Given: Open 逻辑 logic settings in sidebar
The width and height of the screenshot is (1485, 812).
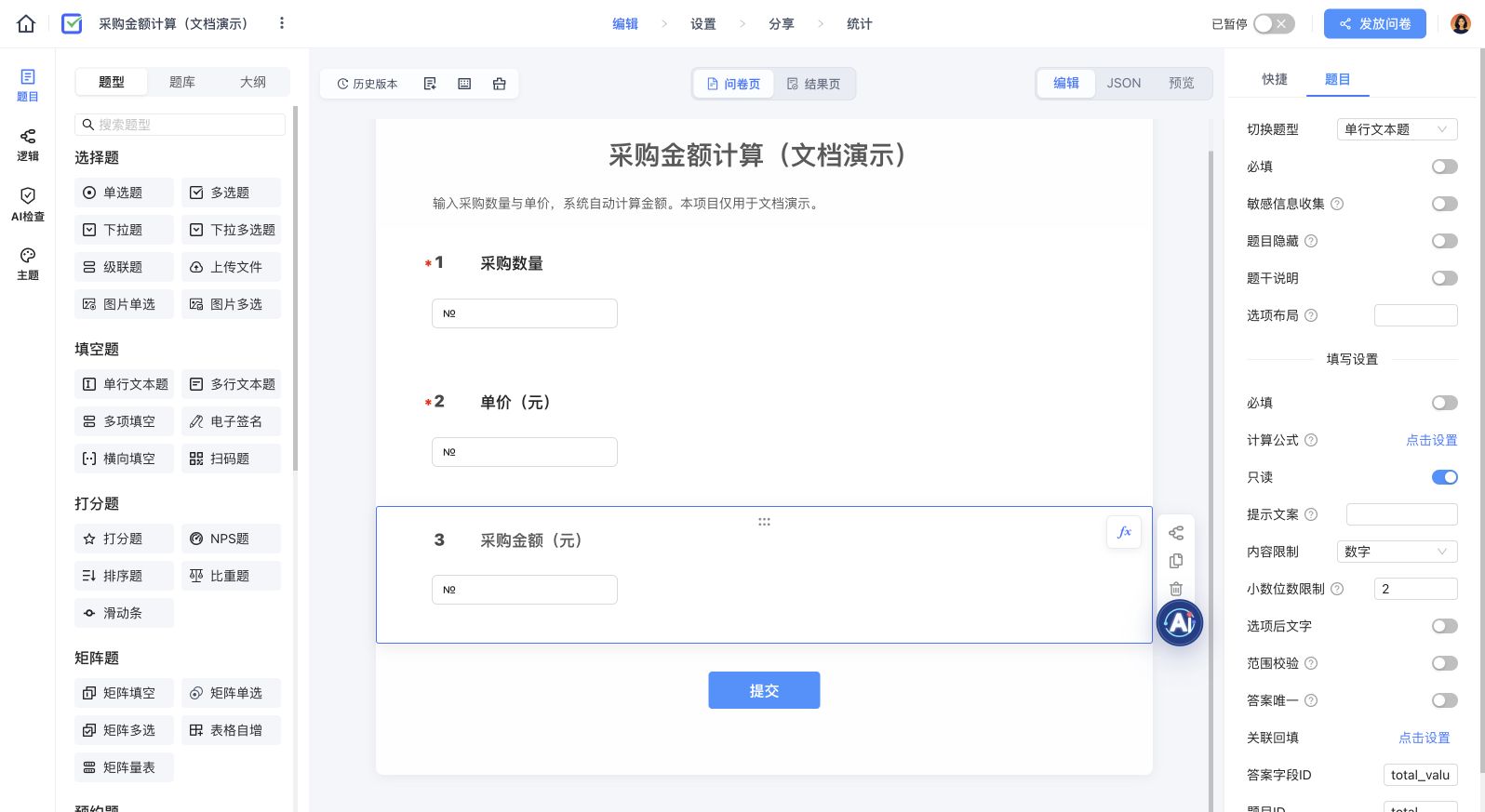Looking at the screenshot, I should 28,145.
